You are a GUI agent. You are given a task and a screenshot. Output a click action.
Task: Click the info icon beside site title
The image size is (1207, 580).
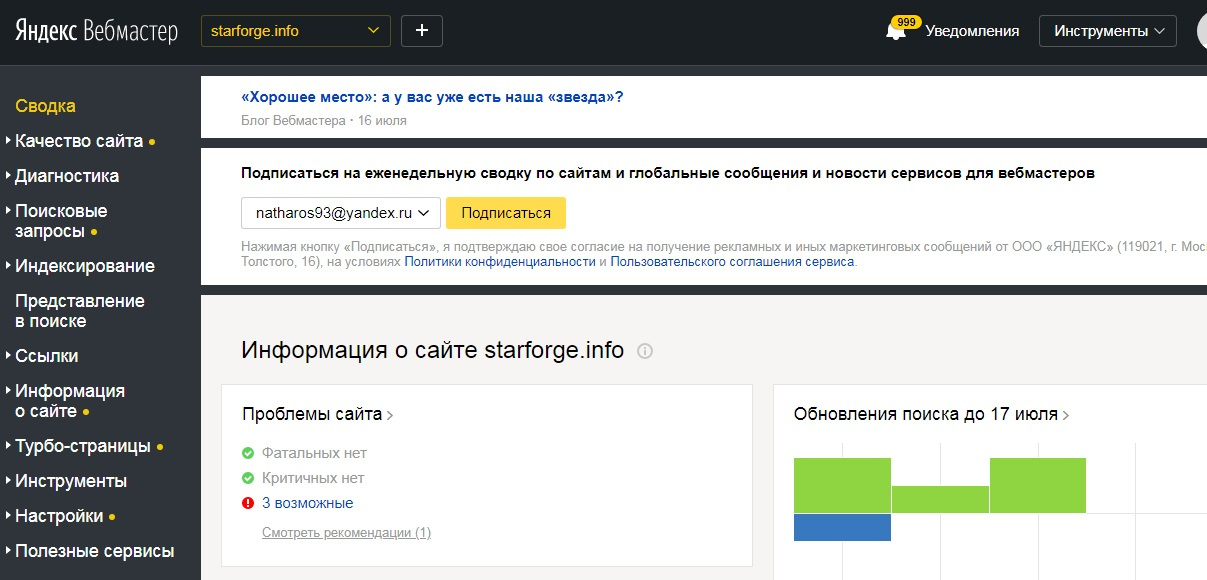[x=645, y=351]
